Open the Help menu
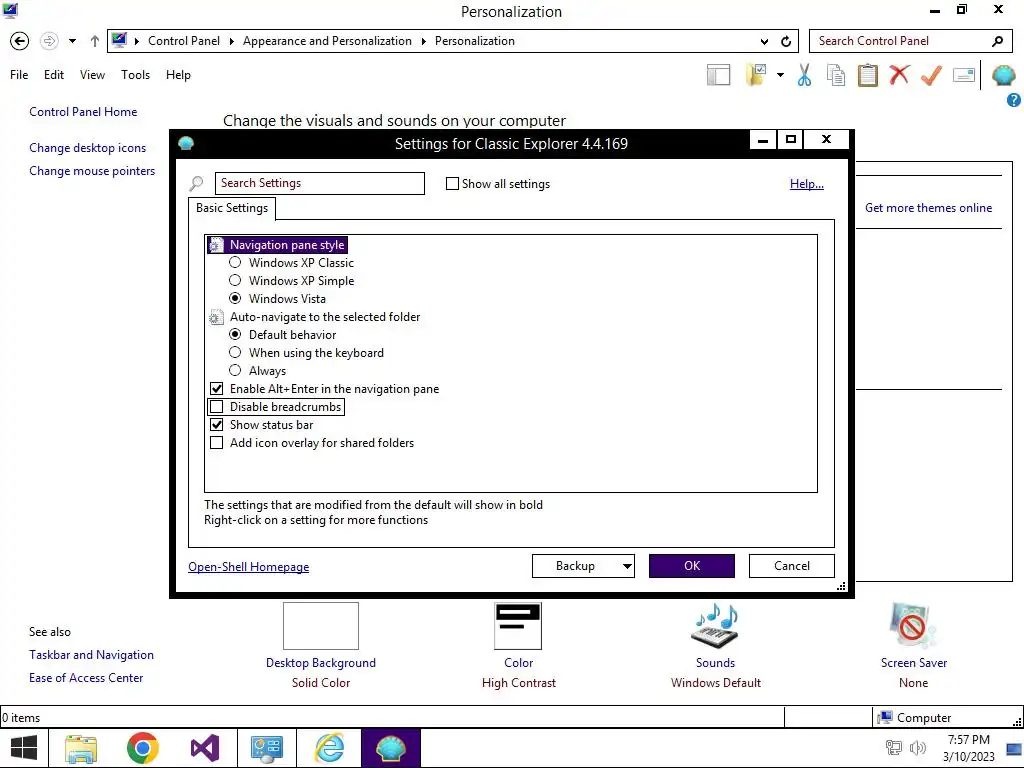The image size is (1024, 768). [178, 75]
